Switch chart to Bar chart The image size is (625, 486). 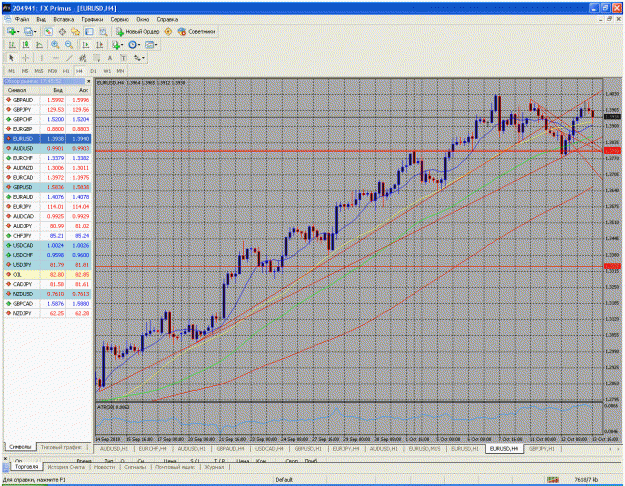point(12,45)
